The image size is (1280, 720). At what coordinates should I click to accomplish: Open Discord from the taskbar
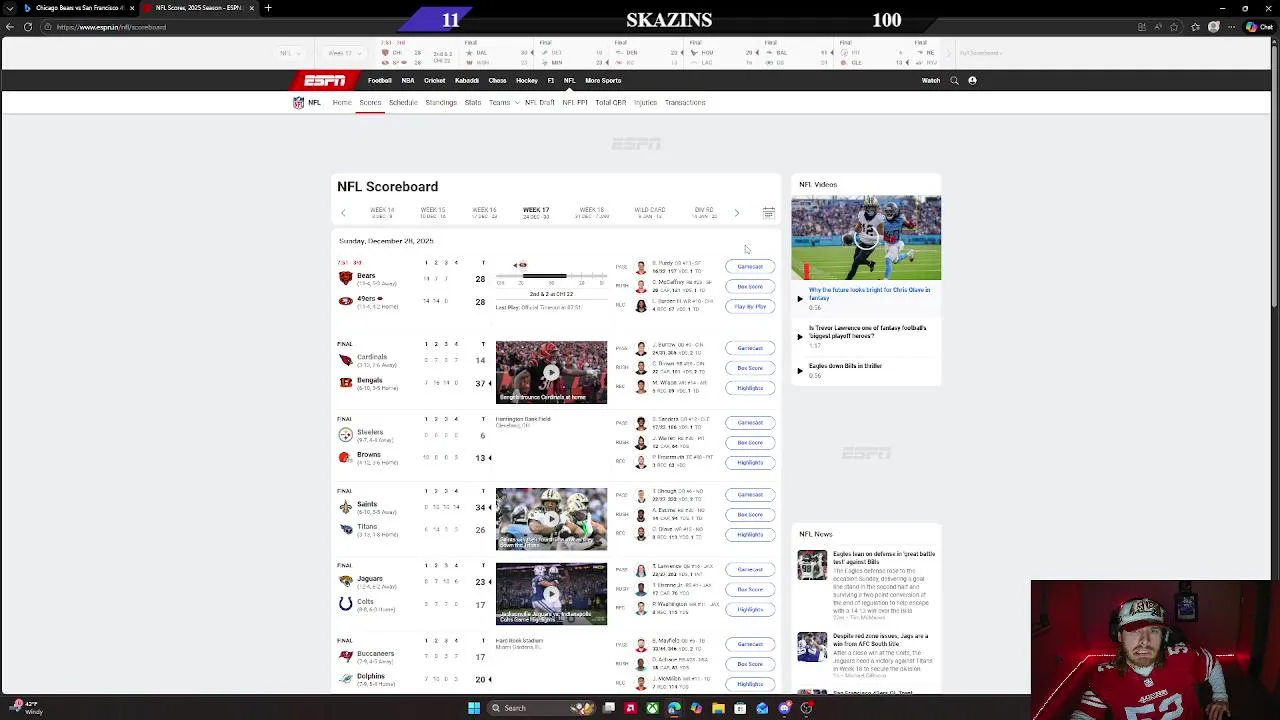(x=784, y=708)
